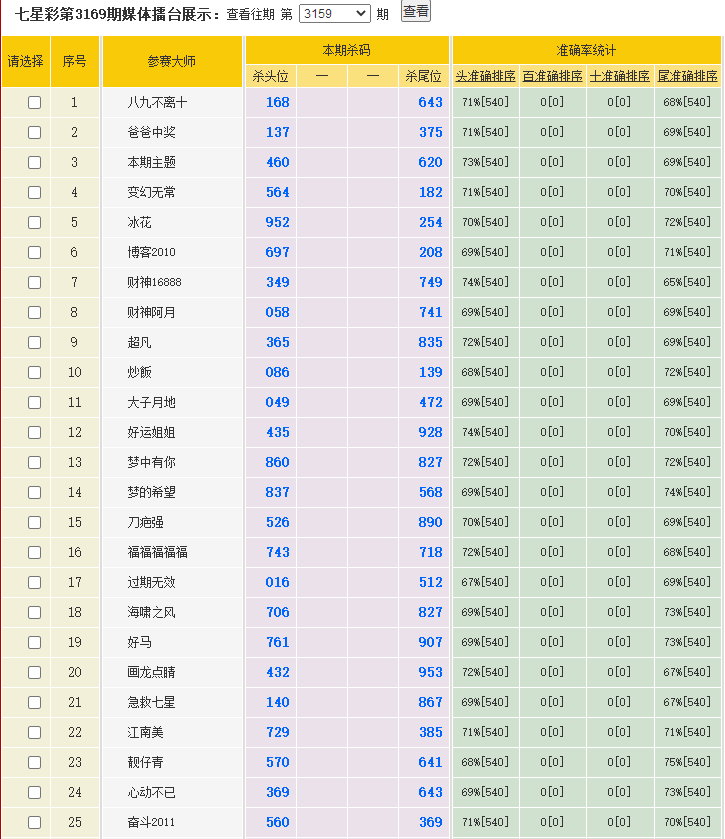Sort by 十准确排序 column link

(x=620, y=76)
